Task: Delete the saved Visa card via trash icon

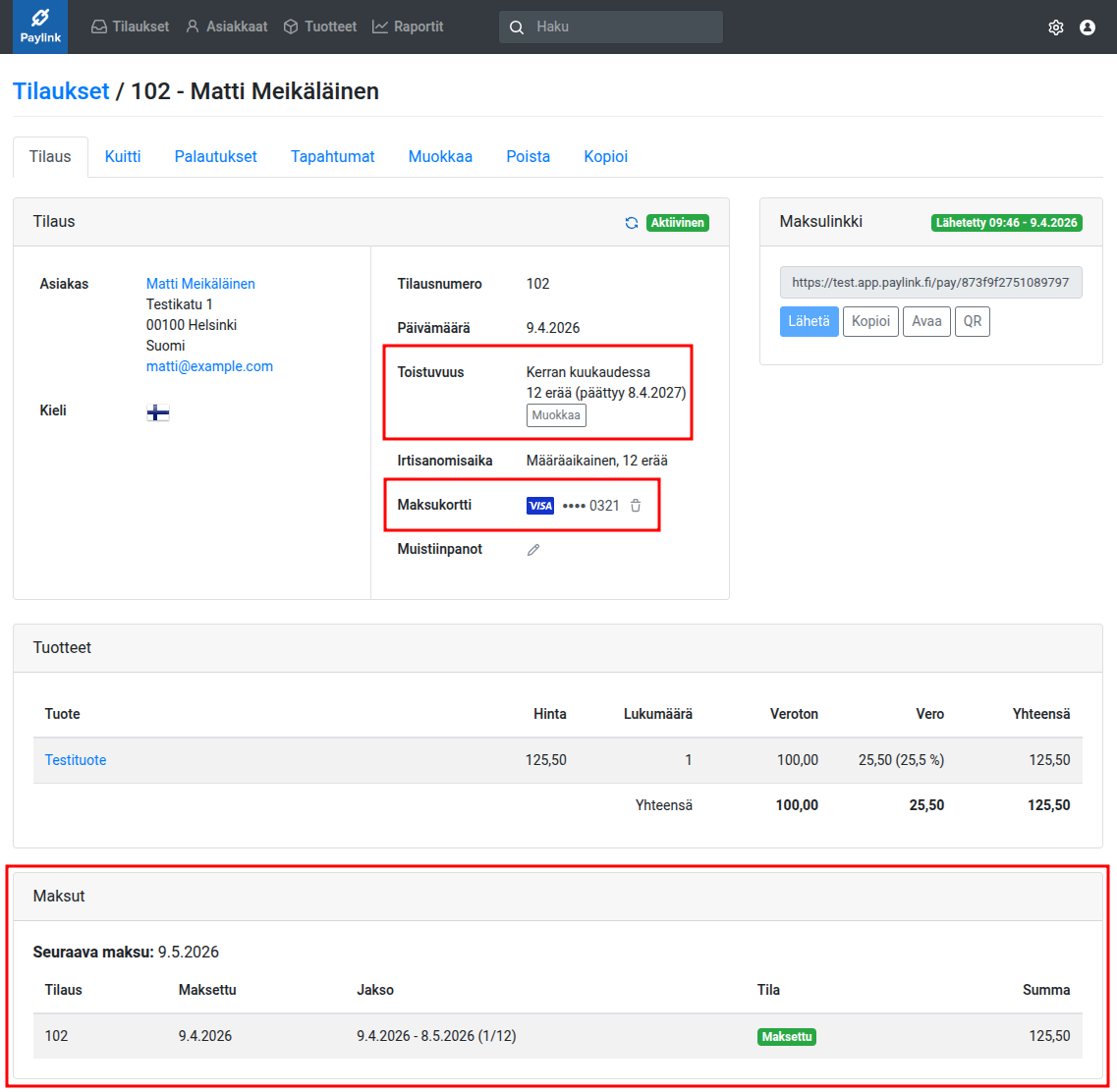Action: click(636, 506)
